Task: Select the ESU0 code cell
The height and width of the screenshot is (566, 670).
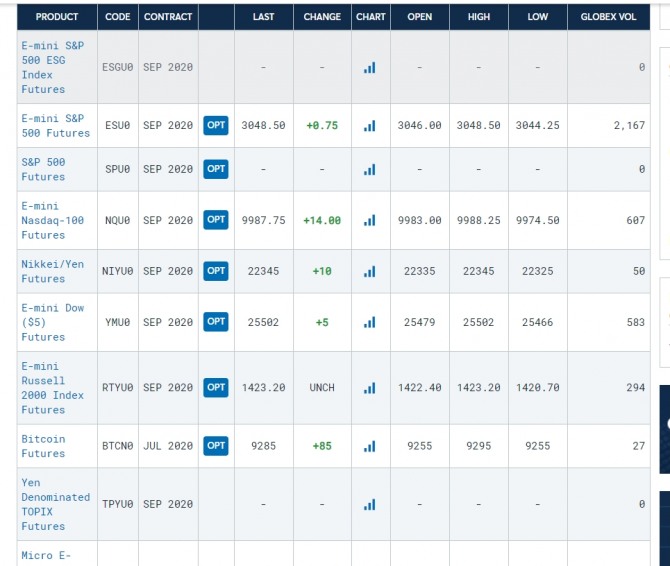Action: click(118, 126)
